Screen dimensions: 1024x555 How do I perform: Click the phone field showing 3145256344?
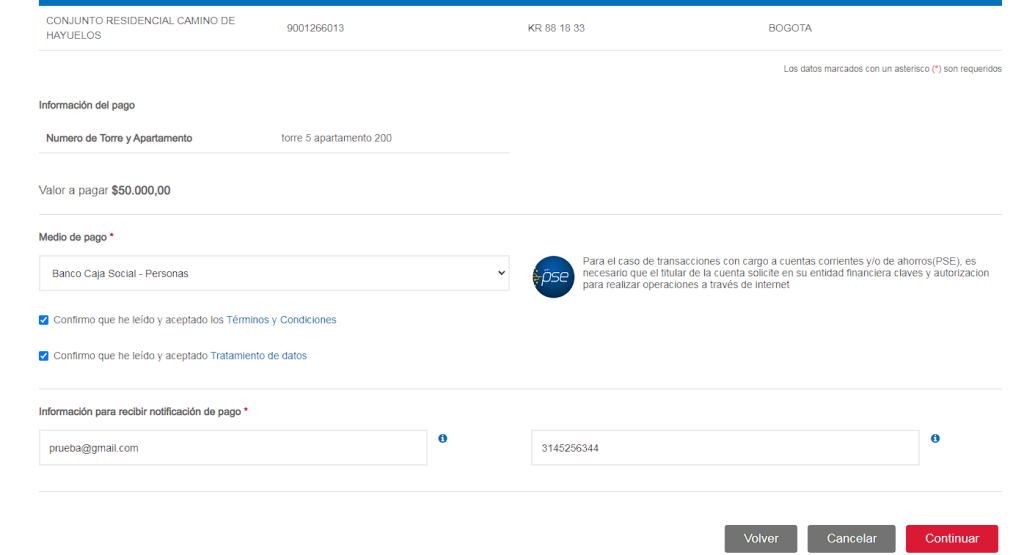[x=724, y=448]
